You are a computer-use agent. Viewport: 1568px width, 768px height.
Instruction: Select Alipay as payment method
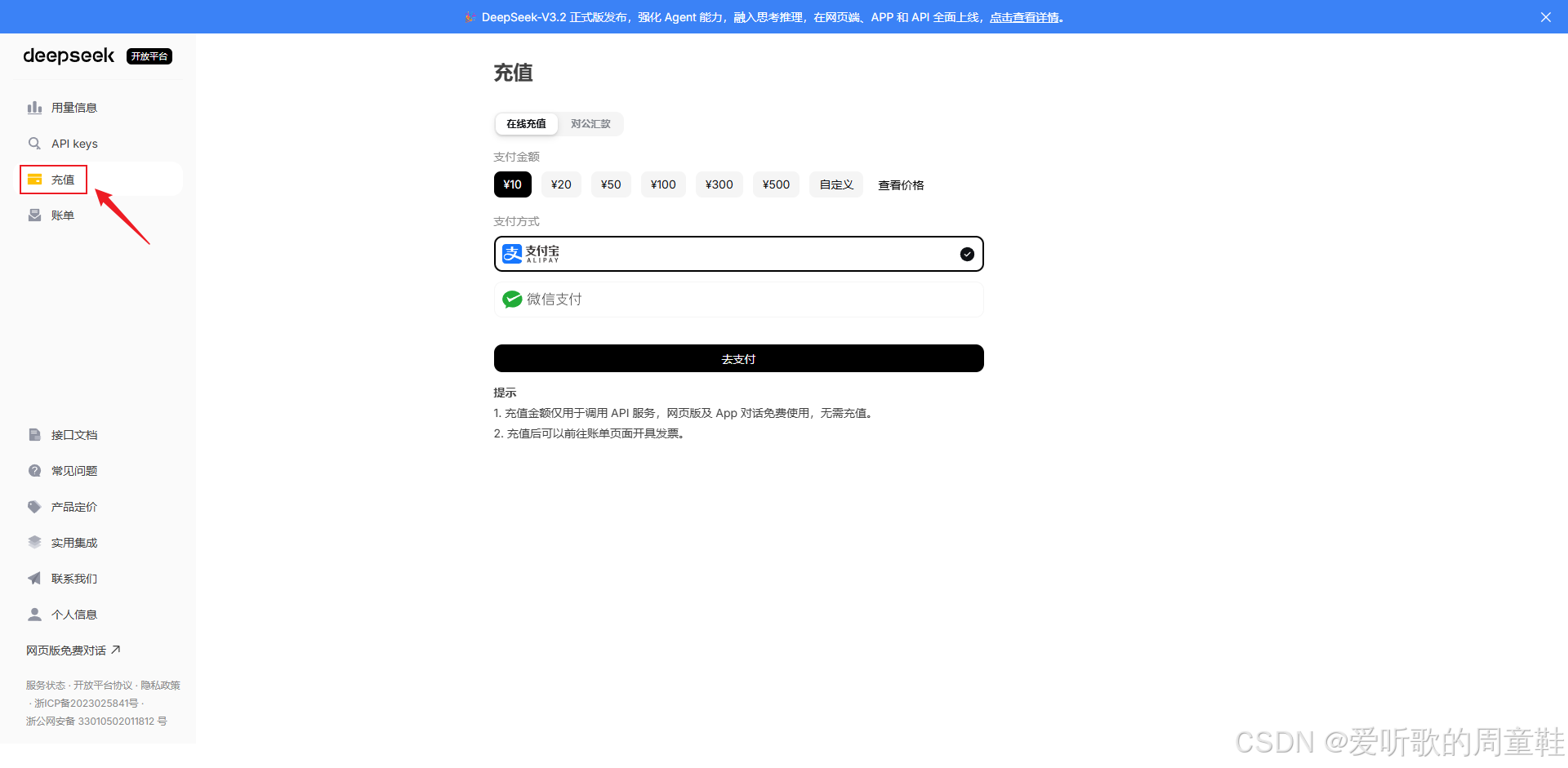(738, 254)
